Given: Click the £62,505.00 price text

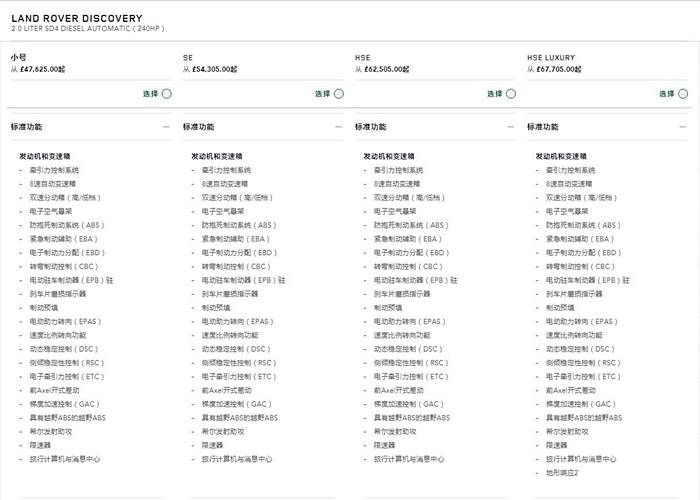Looking at the screenshot, I should point(387,69).
